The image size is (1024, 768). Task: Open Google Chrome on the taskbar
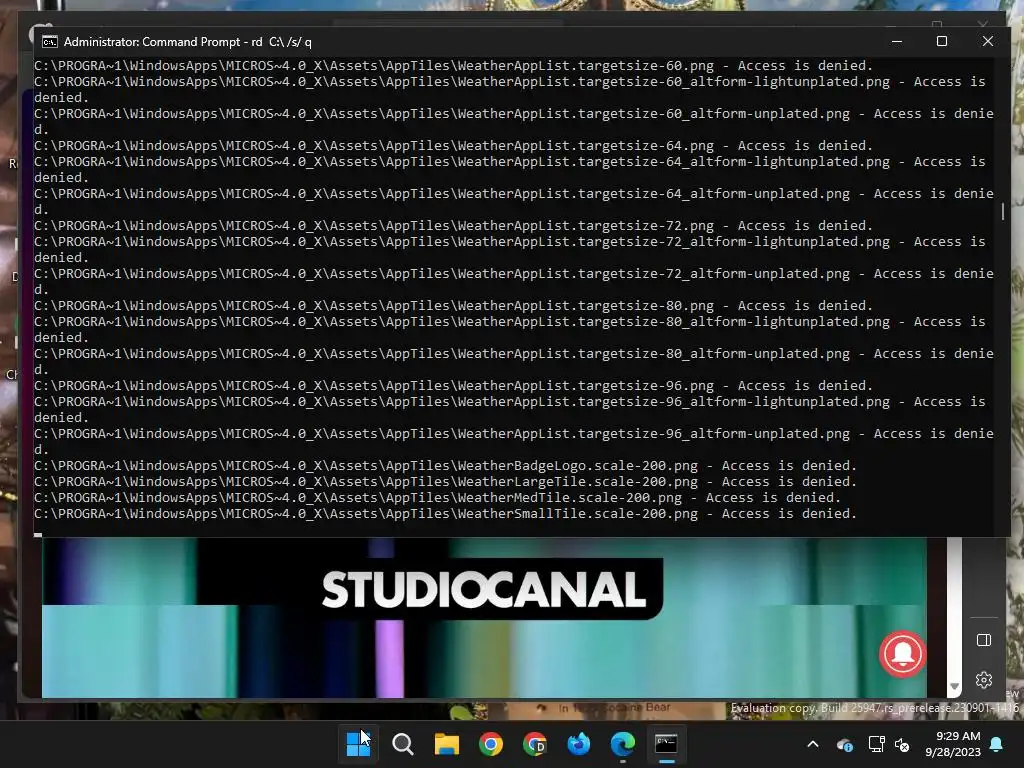coord(490,744)
